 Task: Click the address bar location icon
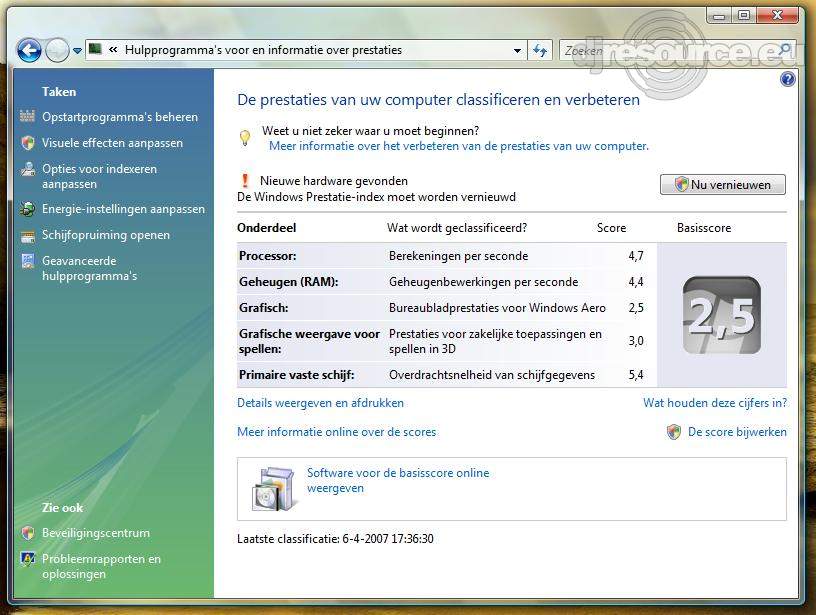pos(95,49)
